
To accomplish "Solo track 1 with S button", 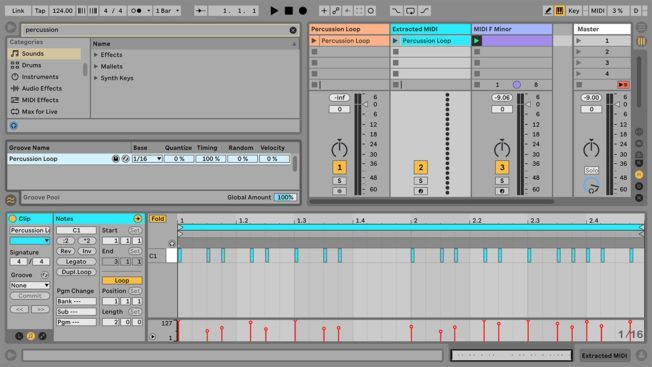I will pyautogui.click(x=339, y=181).
